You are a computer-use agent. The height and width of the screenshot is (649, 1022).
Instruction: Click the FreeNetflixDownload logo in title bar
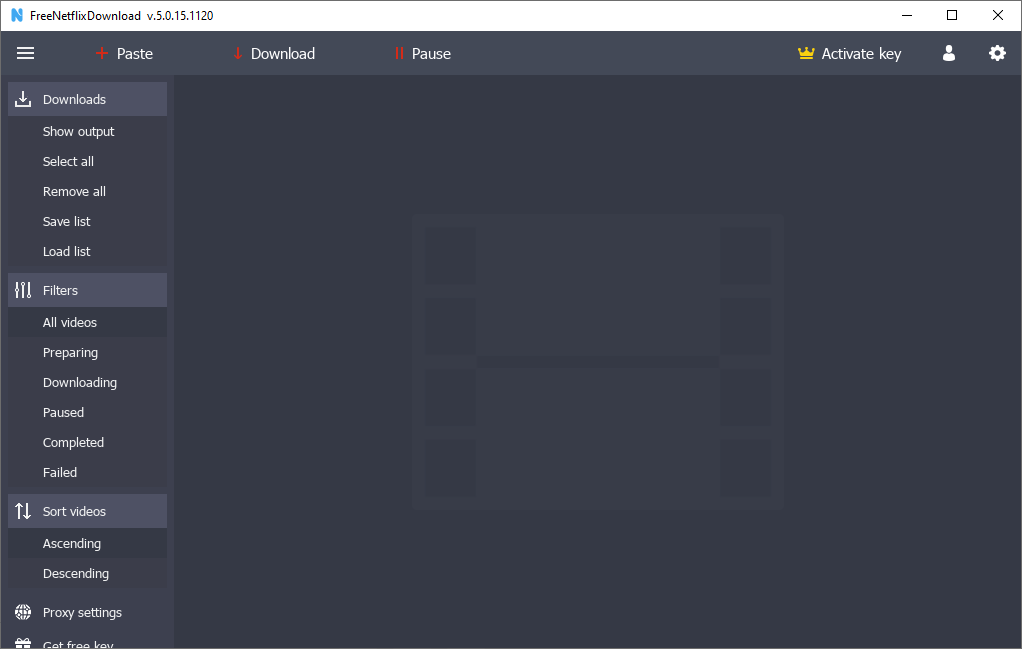point(17,15)
